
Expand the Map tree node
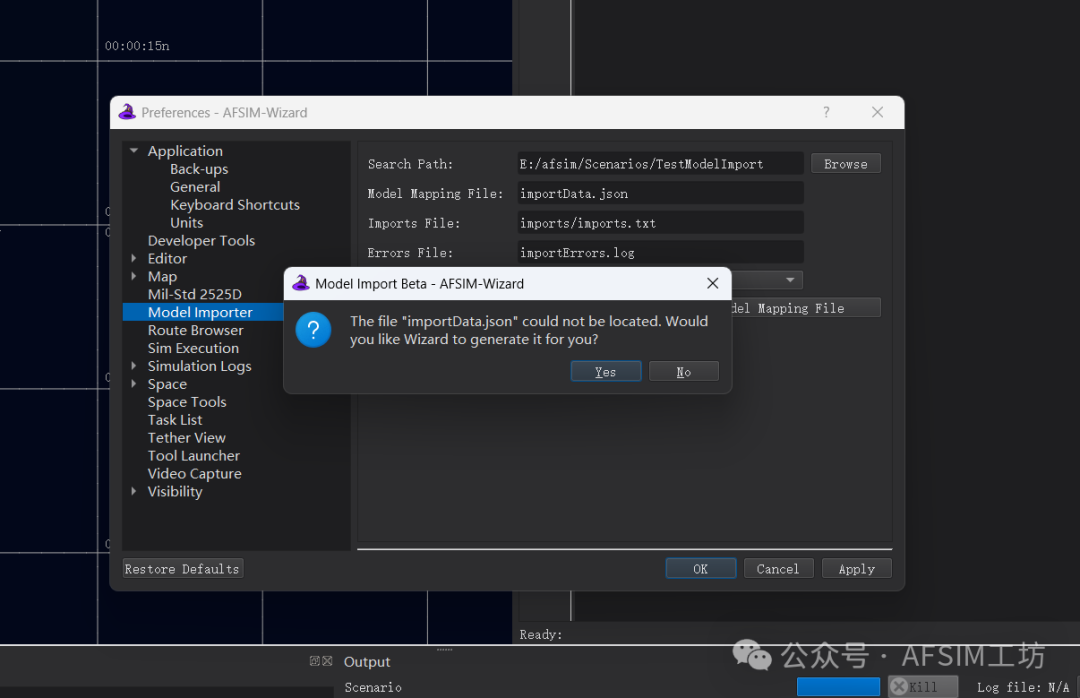[134, 276]
